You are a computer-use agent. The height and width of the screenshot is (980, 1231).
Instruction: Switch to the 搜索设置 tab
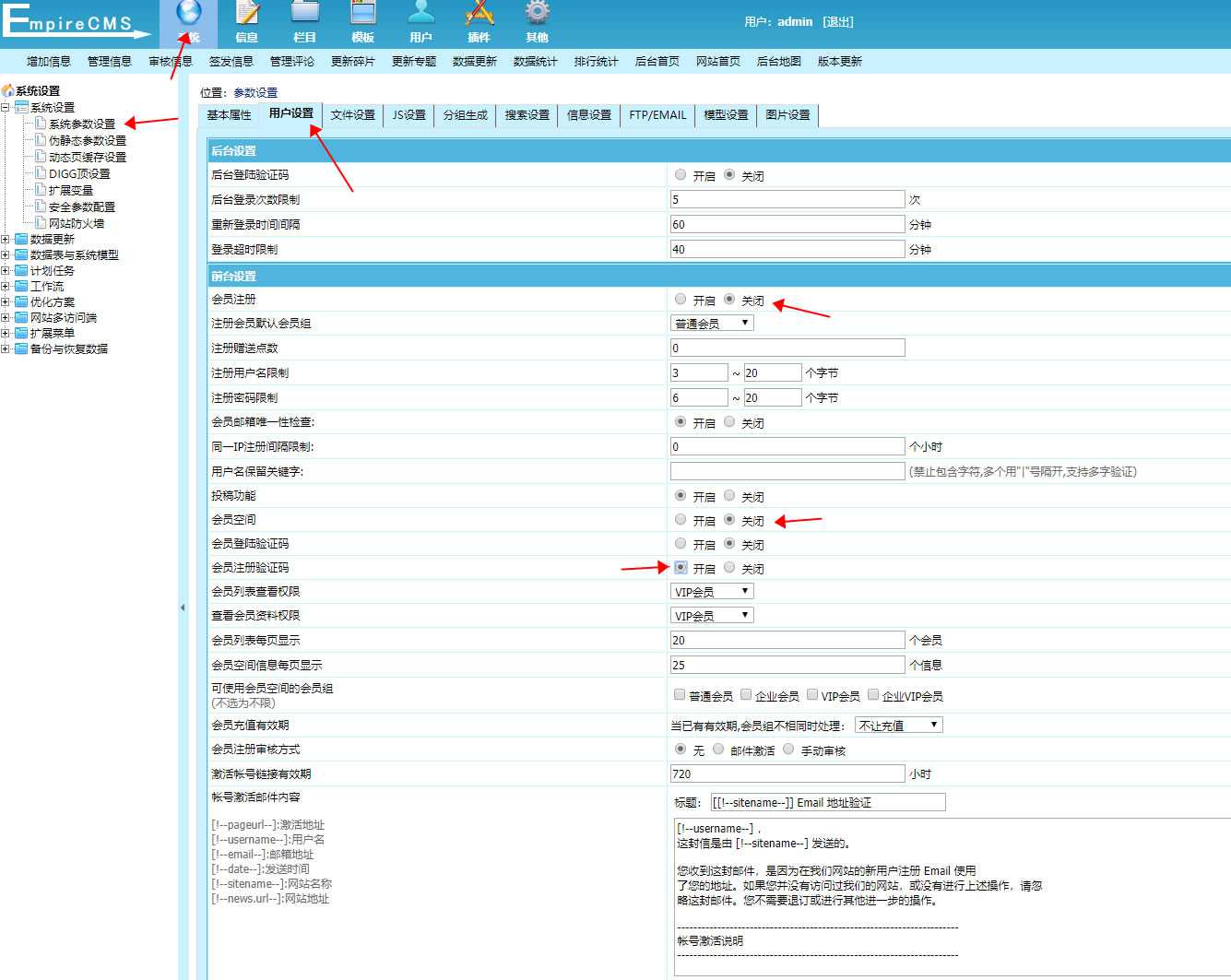(527, 115)
